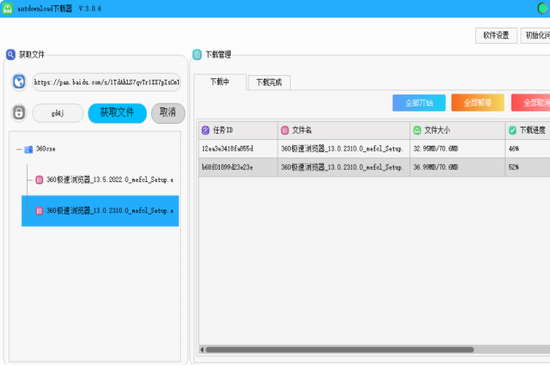Click the pink 文件名 column icon
Viewport: 550px width, 365px height.
pos(285,130)
